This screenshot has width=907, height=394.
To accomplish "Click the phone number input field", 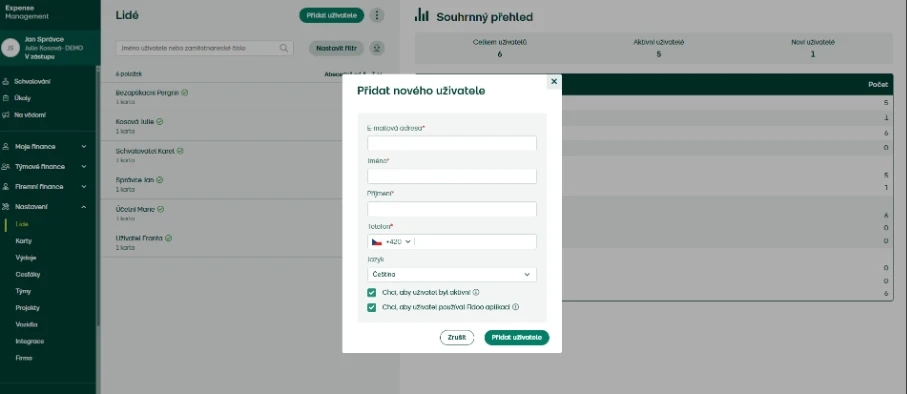I will coord(475,242).
